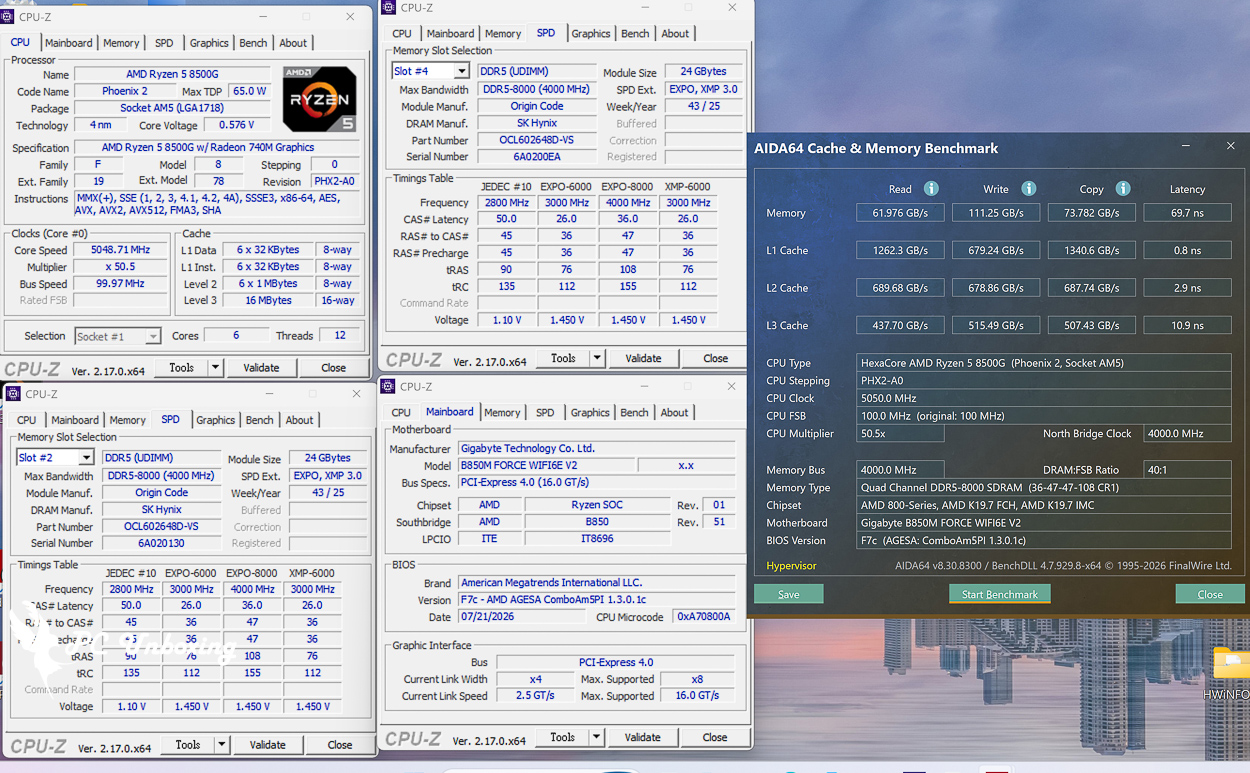This screenshot has width=1250, height=773.
Task: Expand Tools arrow in the CPU-Z Slot #2 window
Action: [x=222, y=745]
